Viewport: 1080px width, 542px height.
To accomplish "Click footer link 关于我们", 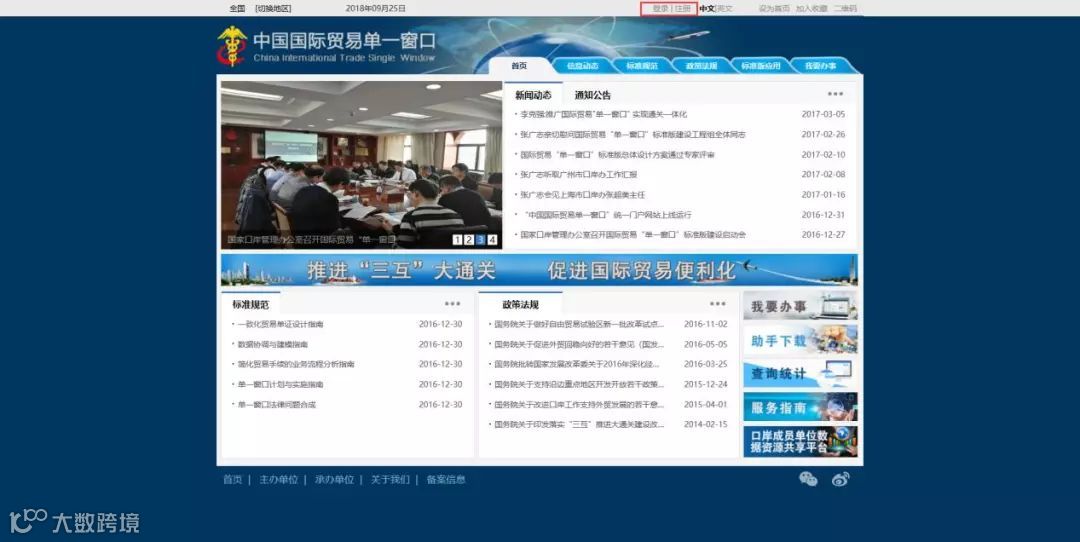I will [390, 479].
